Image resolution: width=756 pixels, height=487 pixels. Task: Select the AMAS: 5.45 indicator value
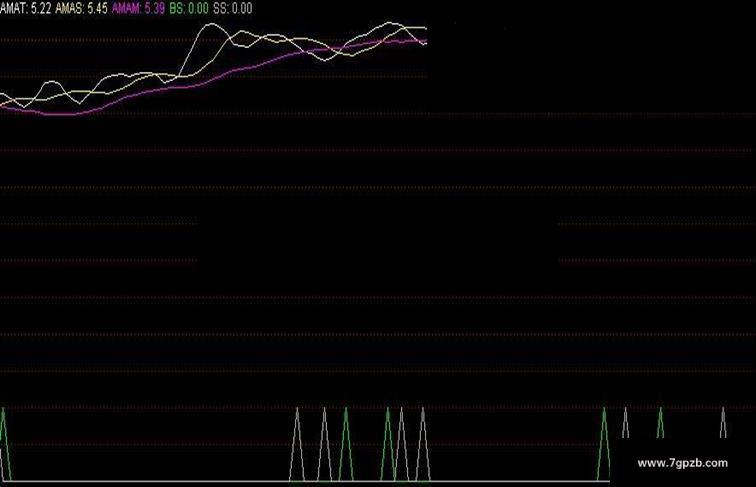(x=81, y=8)
